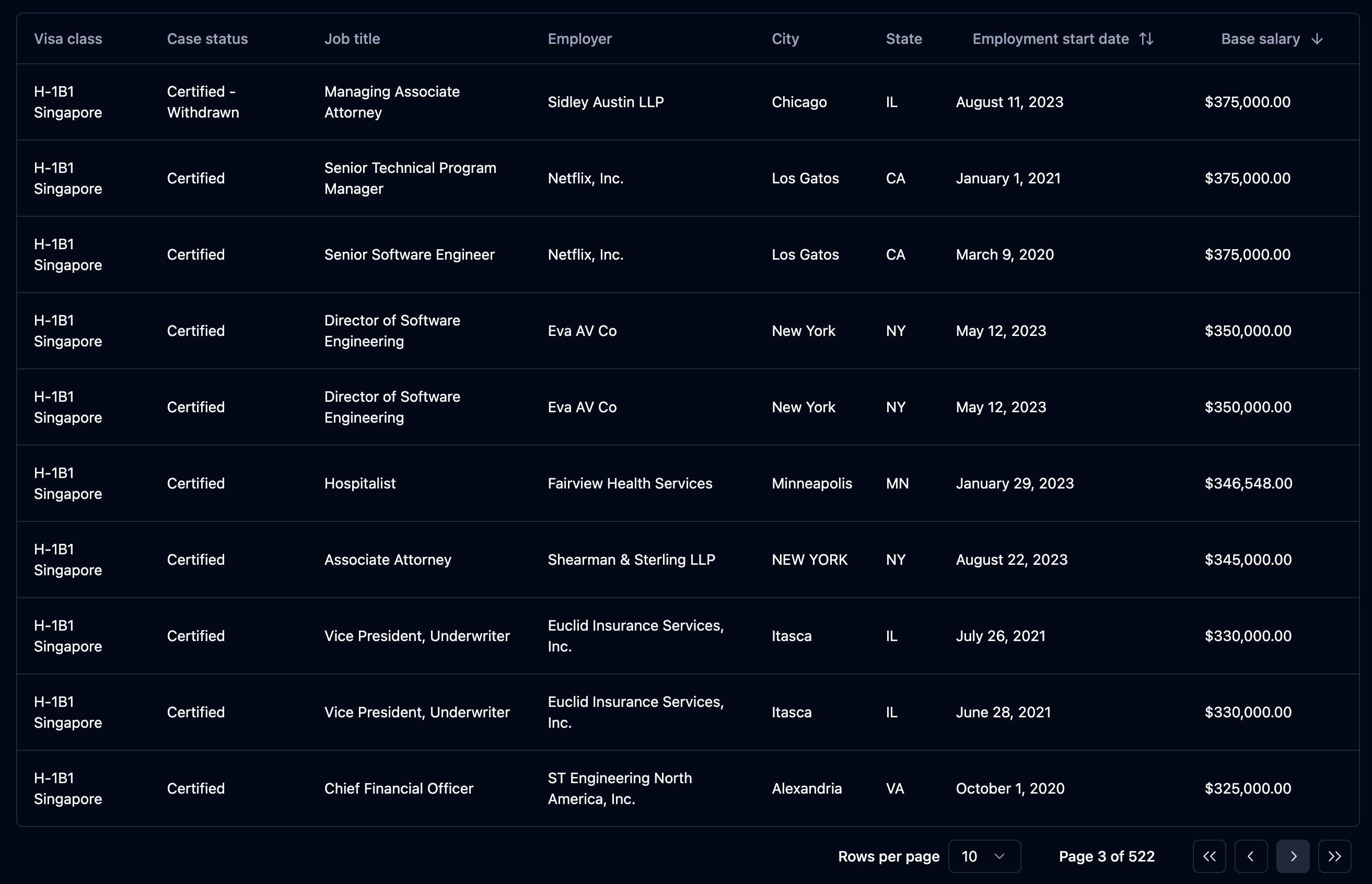Screen dimensions: 1372x884
Task: Select Senior Technical Program Manager cell
Action: [410, 178]
